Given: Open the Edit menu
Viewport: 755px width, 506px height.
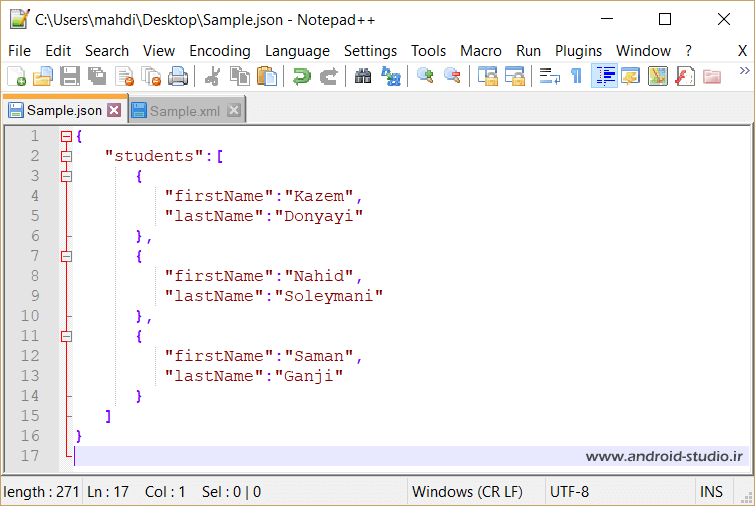Looking at the screenshot, I should 58,51.
